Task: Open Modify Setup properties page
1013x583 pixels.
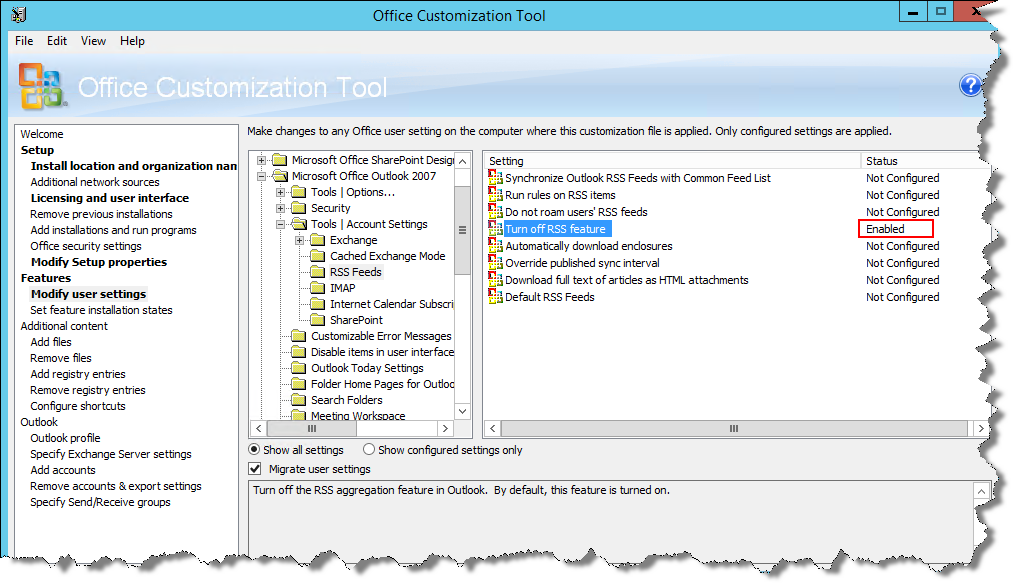Action: click(99, 262)
